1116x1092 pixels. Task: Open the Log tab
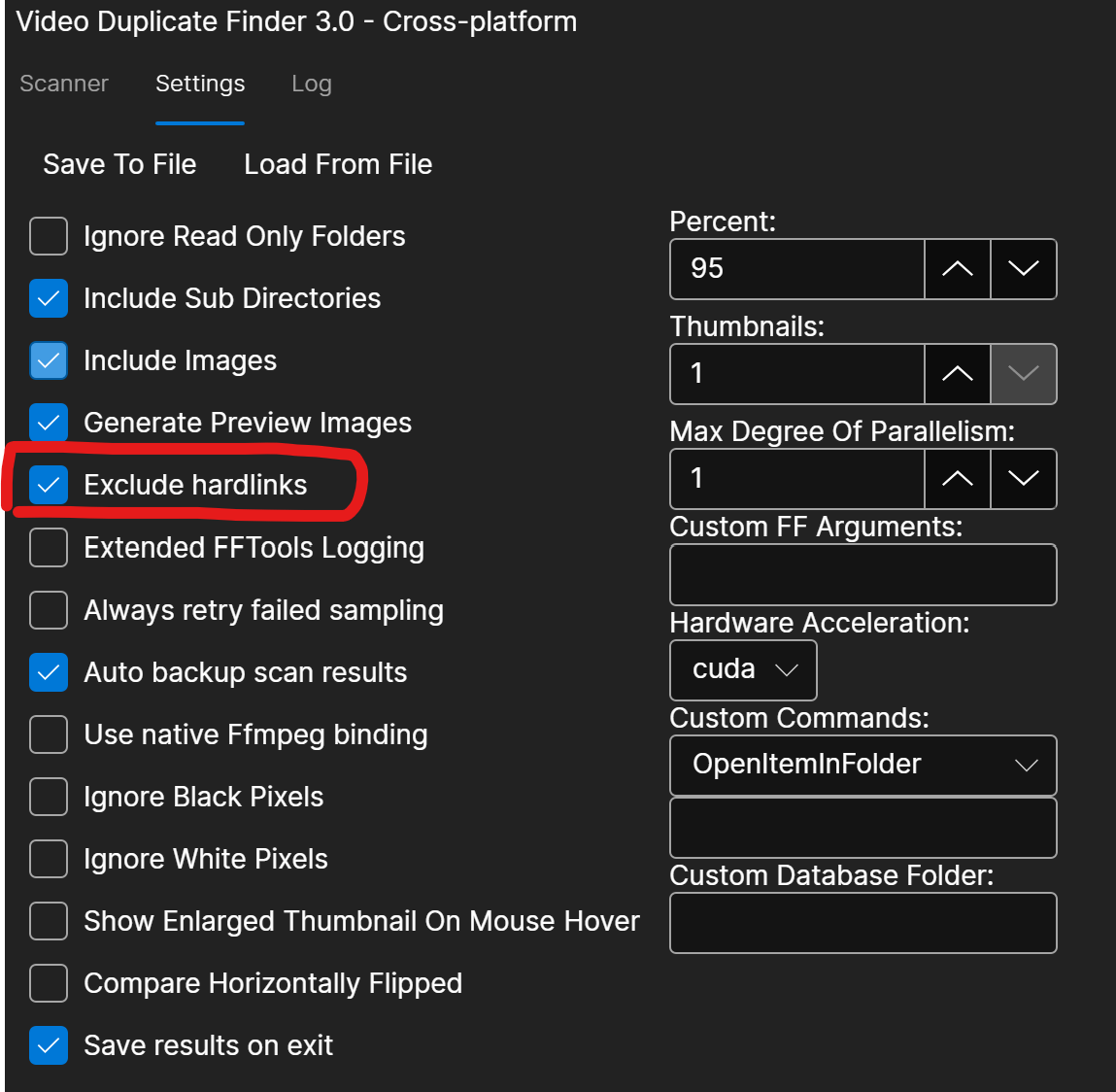point(311,84)
